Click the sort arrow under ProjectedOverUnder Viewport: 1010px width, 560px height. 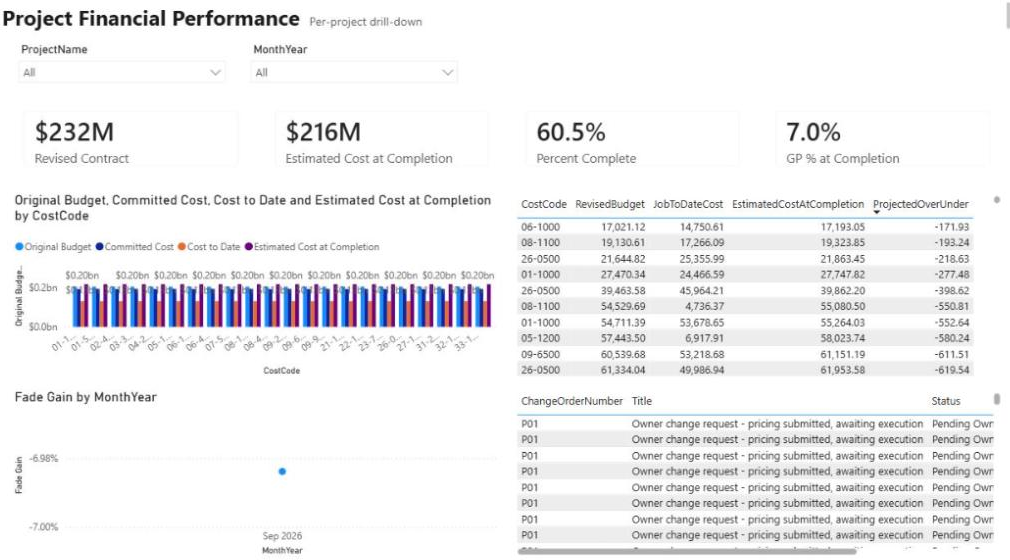pyautogui.click(x=877, y=213)
